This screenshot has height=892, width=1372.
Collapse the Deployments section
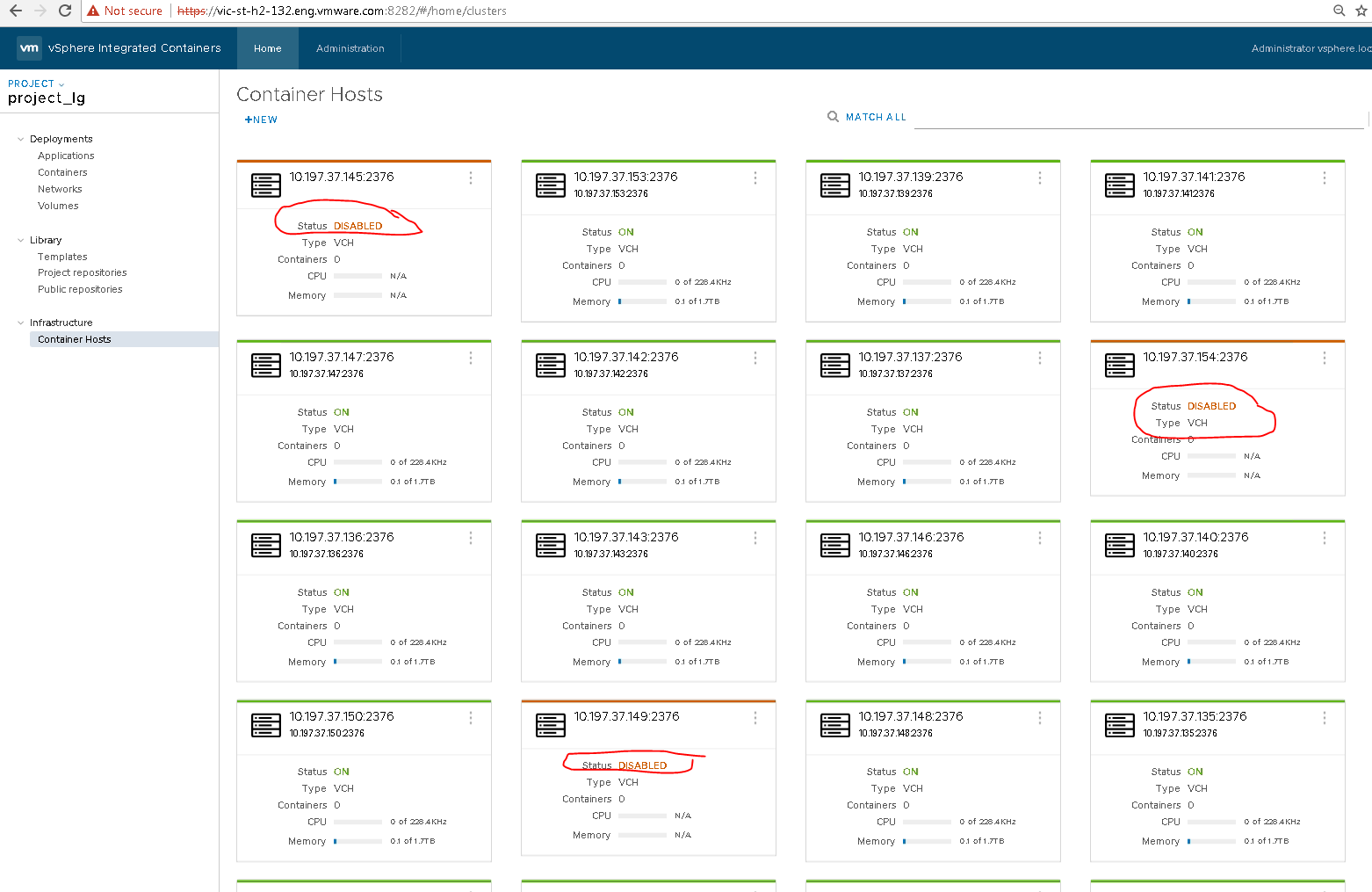21,139
